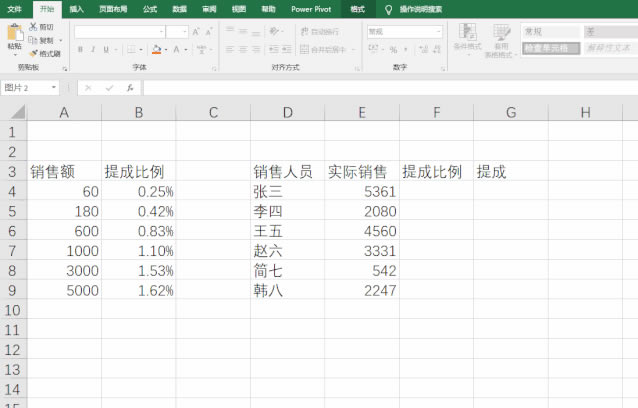Toggle Bold formatting

pos(80,49)
